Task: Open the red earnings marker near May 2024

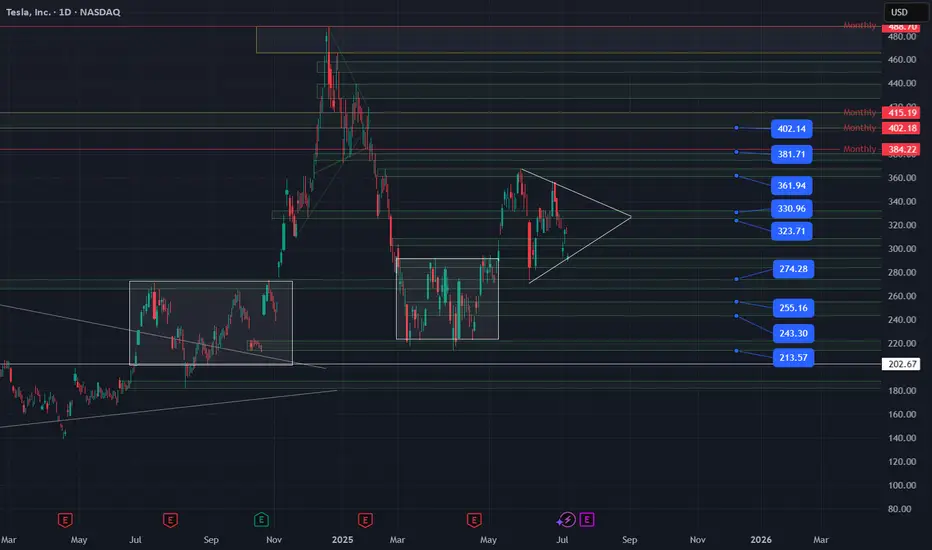Action: pyautogui.click(x=65, y=520)
